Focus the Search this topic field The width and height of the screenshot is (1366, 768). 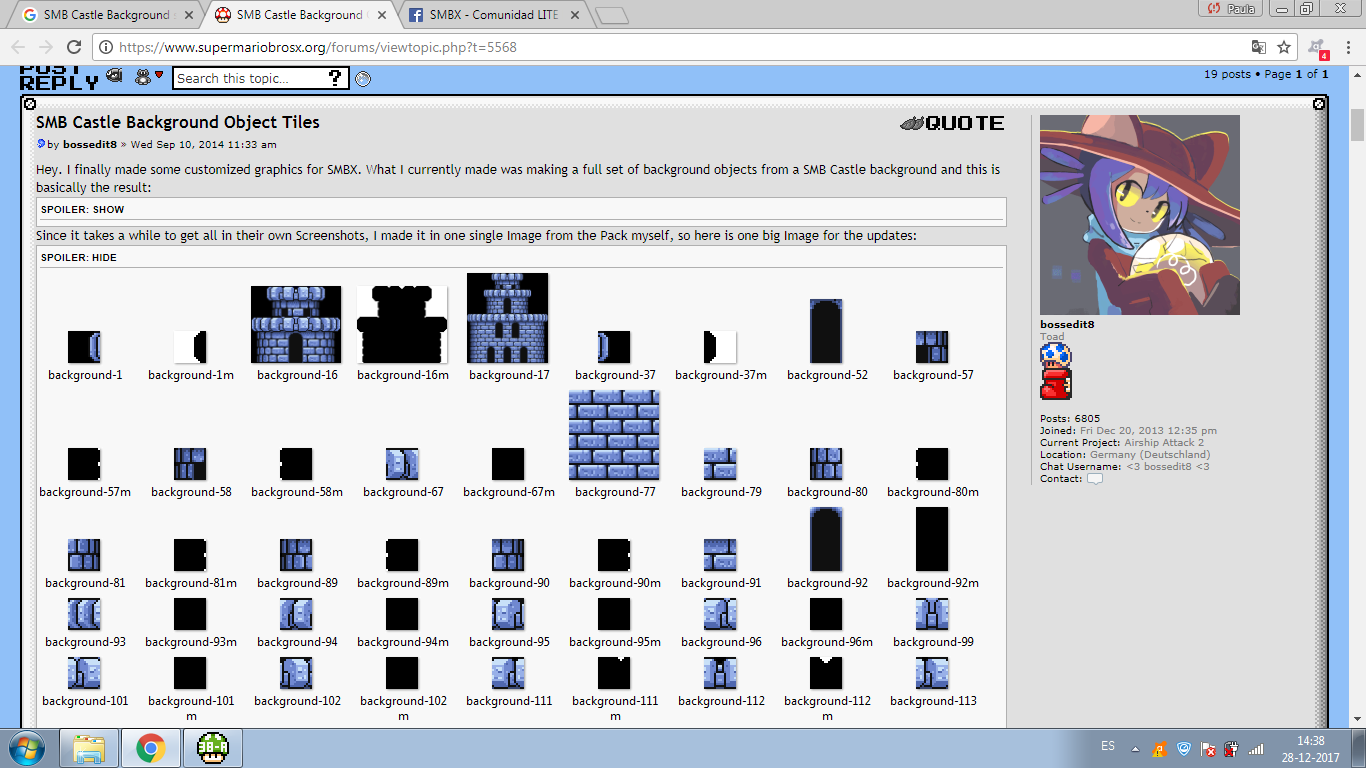(x=250, y=78)
